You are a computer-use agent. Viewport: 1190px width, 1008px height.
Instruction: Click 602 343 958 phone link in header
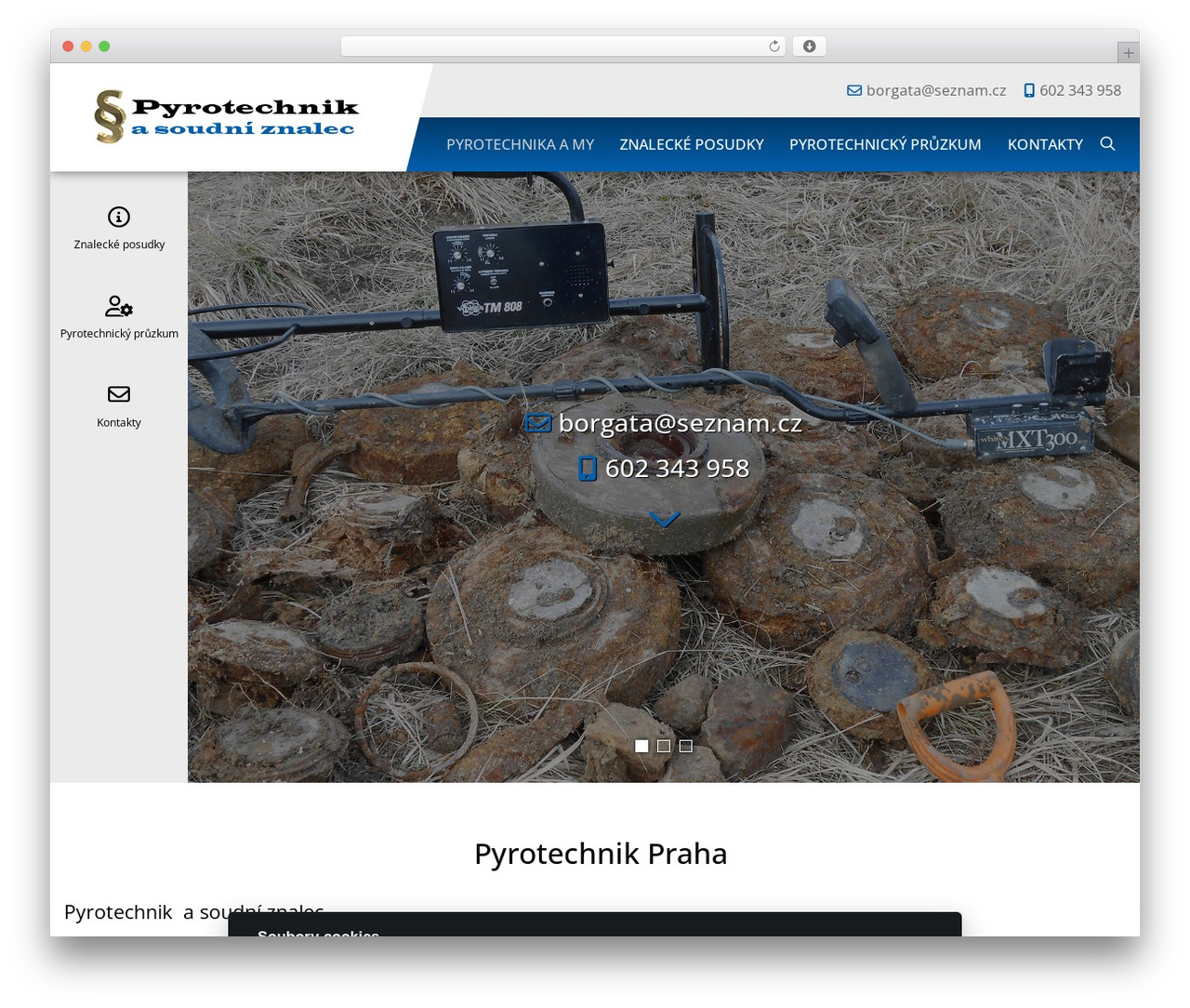click(1080, 90)
